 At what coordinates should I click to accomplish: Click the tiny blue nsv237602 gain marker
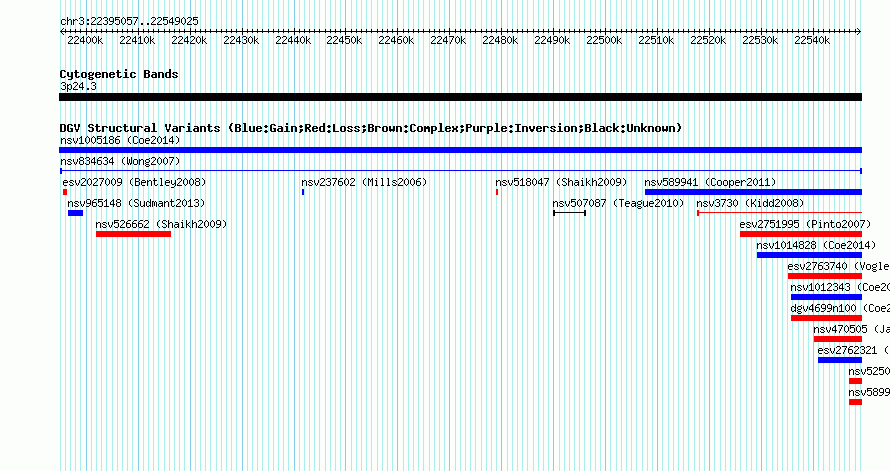click(303, 192)
